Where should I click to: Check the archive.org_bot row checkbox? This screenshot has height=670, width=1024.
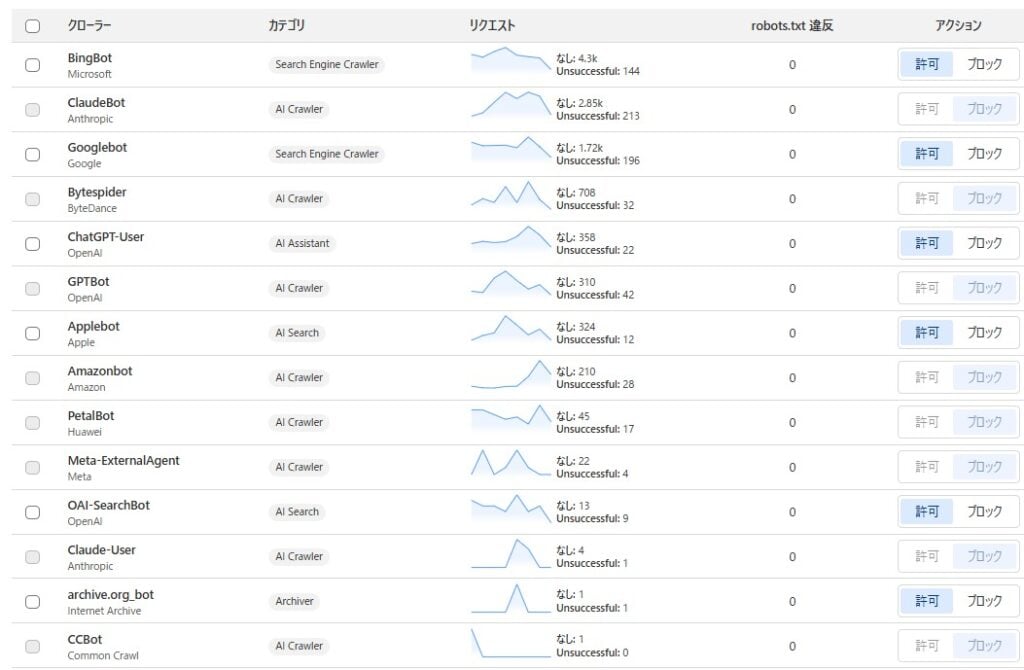[x=33, y=602]
